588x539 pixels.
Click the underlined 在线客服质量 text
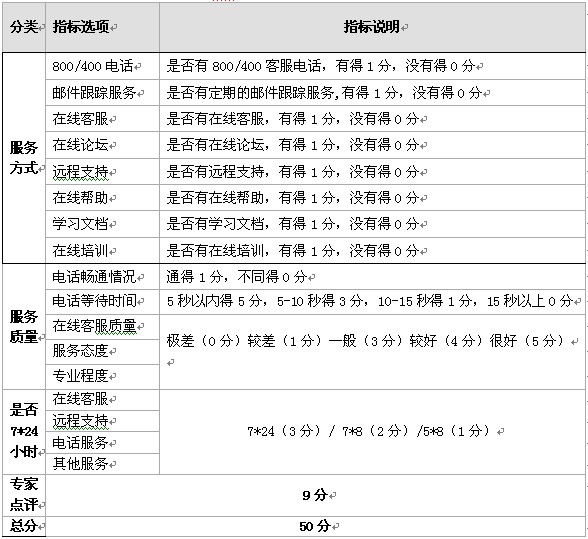(94, 326)
